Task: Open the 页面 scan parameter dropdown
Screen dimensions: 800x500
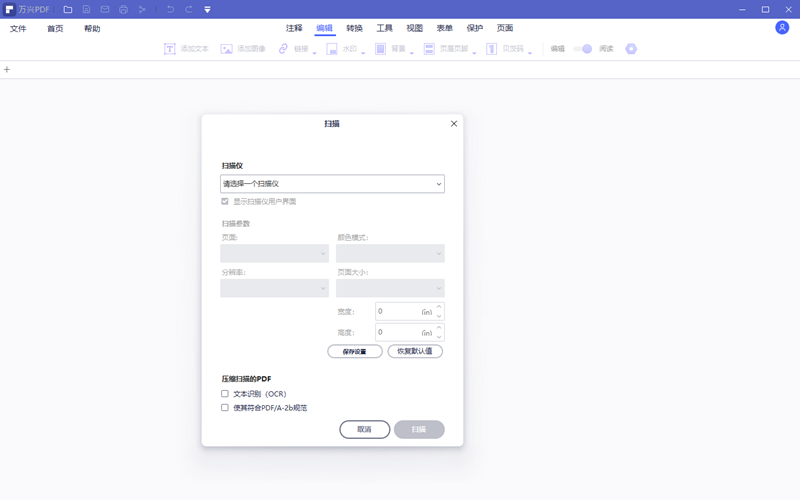Action: click(274, 253)
